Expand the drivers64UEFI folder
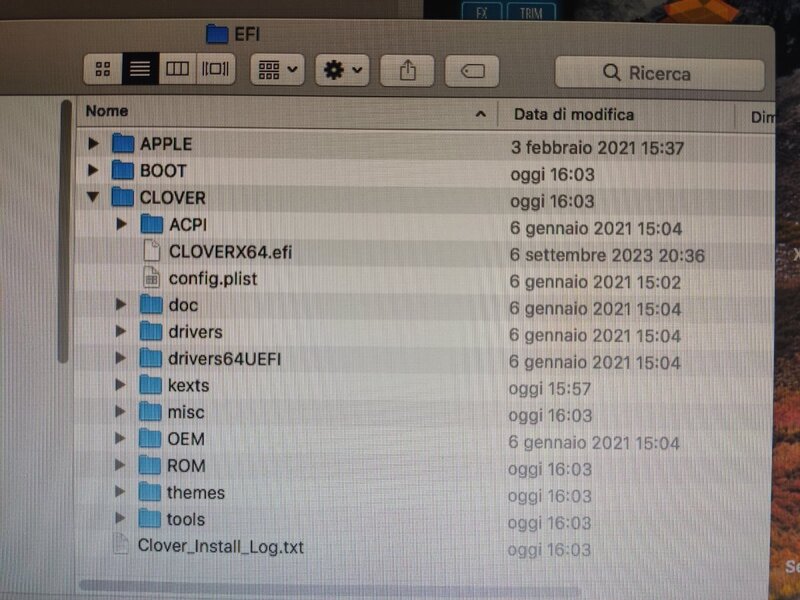The image size is (800, 600). tap(120, 358)
